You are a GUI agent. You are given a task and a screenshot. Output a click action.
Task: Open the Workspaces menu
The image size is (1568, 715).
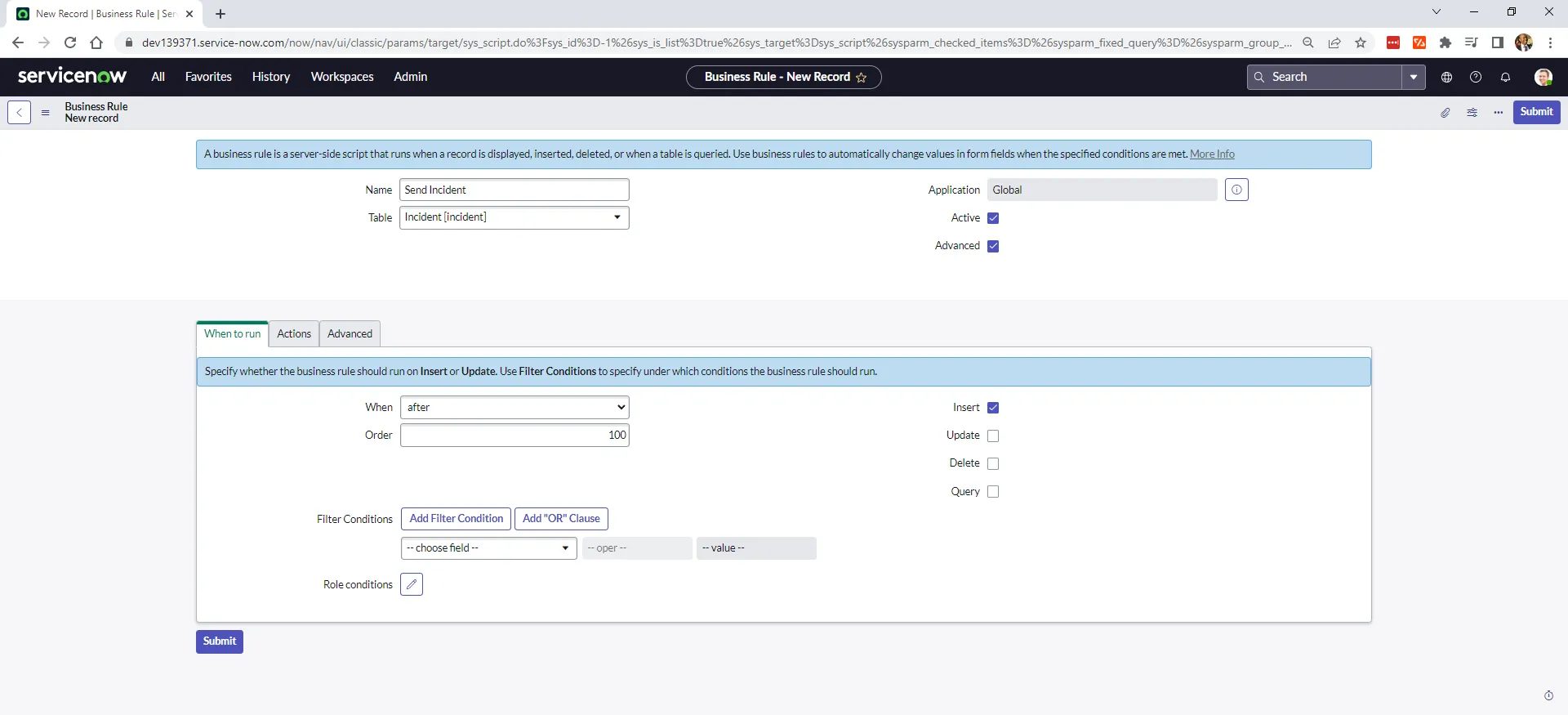pos(342,77)
